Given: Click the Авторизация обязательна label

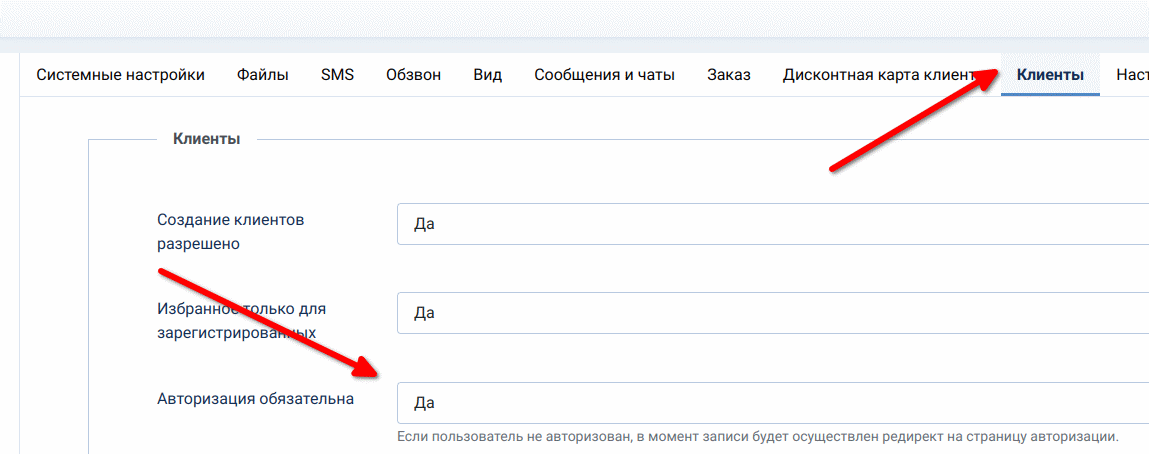Looking at the screenshot, I should (255, 399).
